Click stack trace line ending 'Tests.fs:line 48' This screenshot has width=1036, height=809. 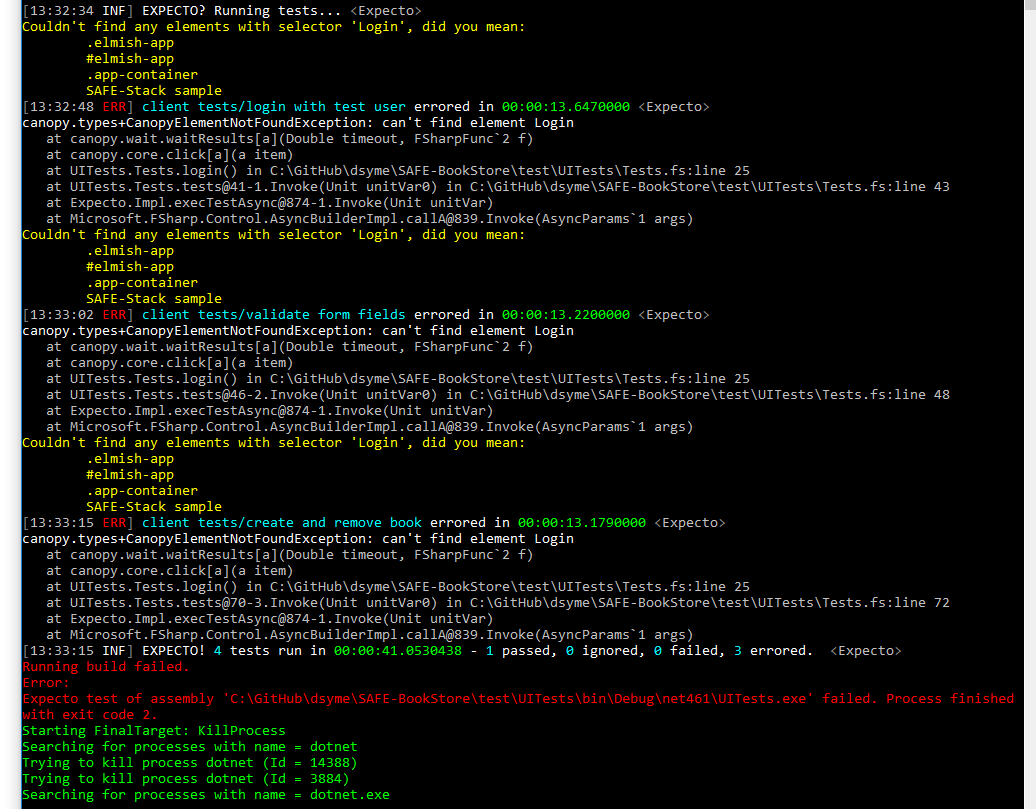click(498, 395)
